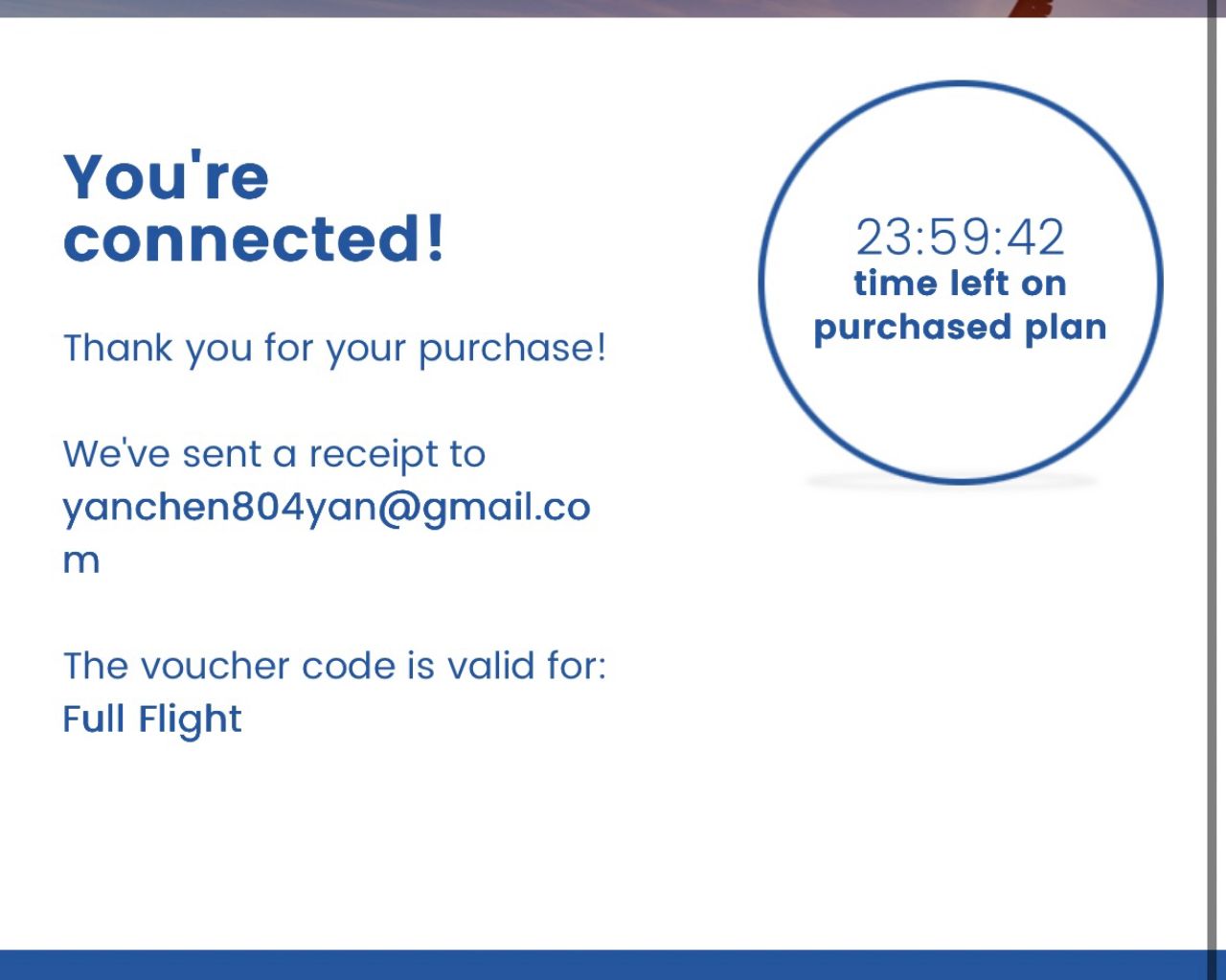Click the seconds digits "42" in timer
The width and height of the screenshot is (1226, 980).
coord(1036,237)
